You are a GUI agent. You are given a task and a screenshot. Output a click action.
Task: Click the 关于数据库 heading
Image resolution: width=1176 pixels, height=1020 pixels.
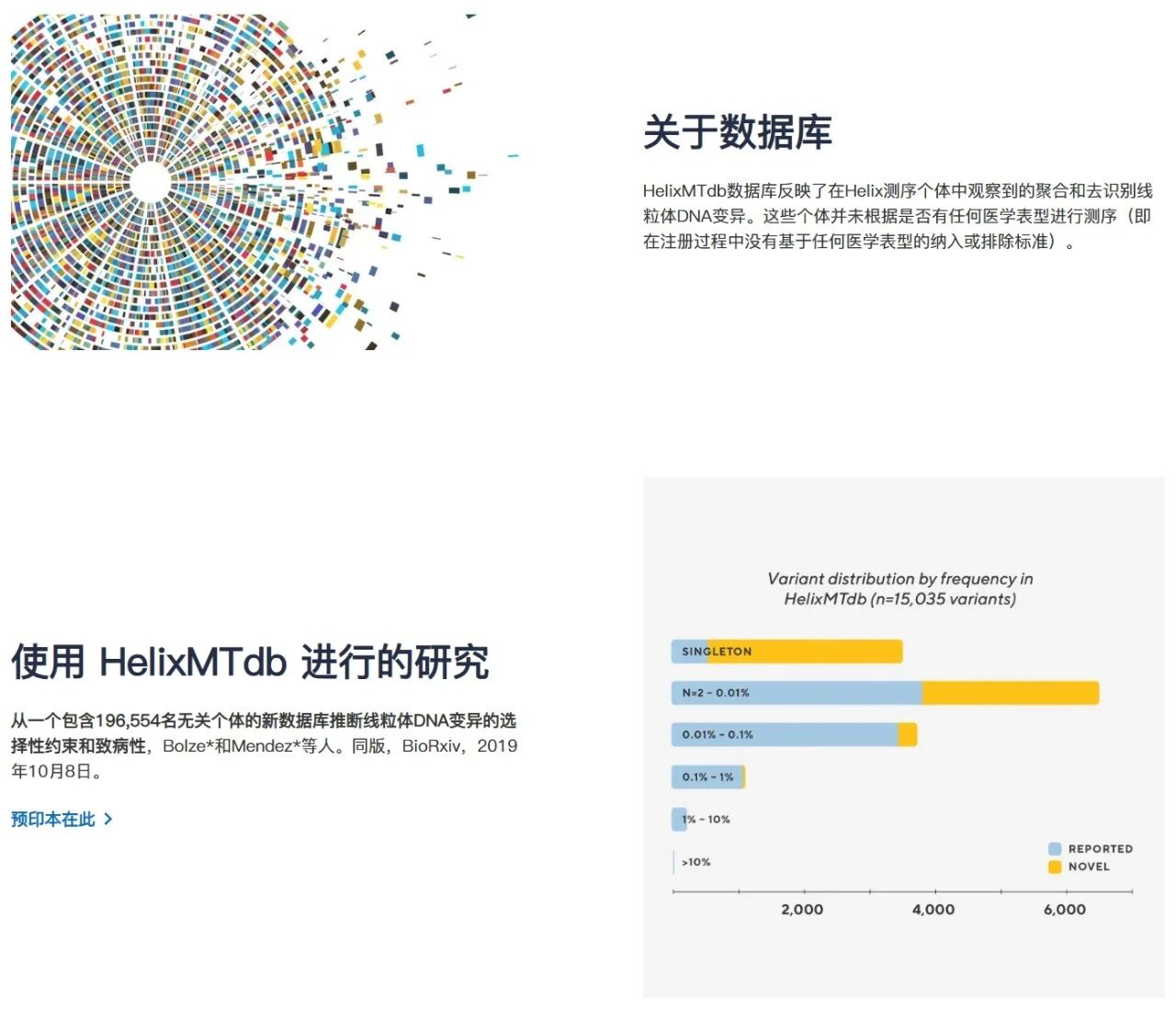coord(737,132)
